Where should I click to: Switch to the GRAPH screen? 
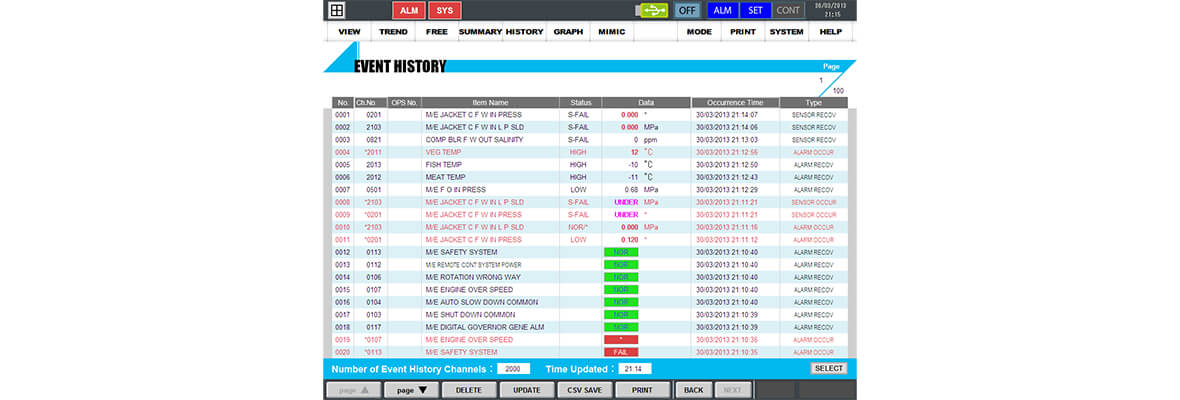pyautogui.click(x=568, y=32)
